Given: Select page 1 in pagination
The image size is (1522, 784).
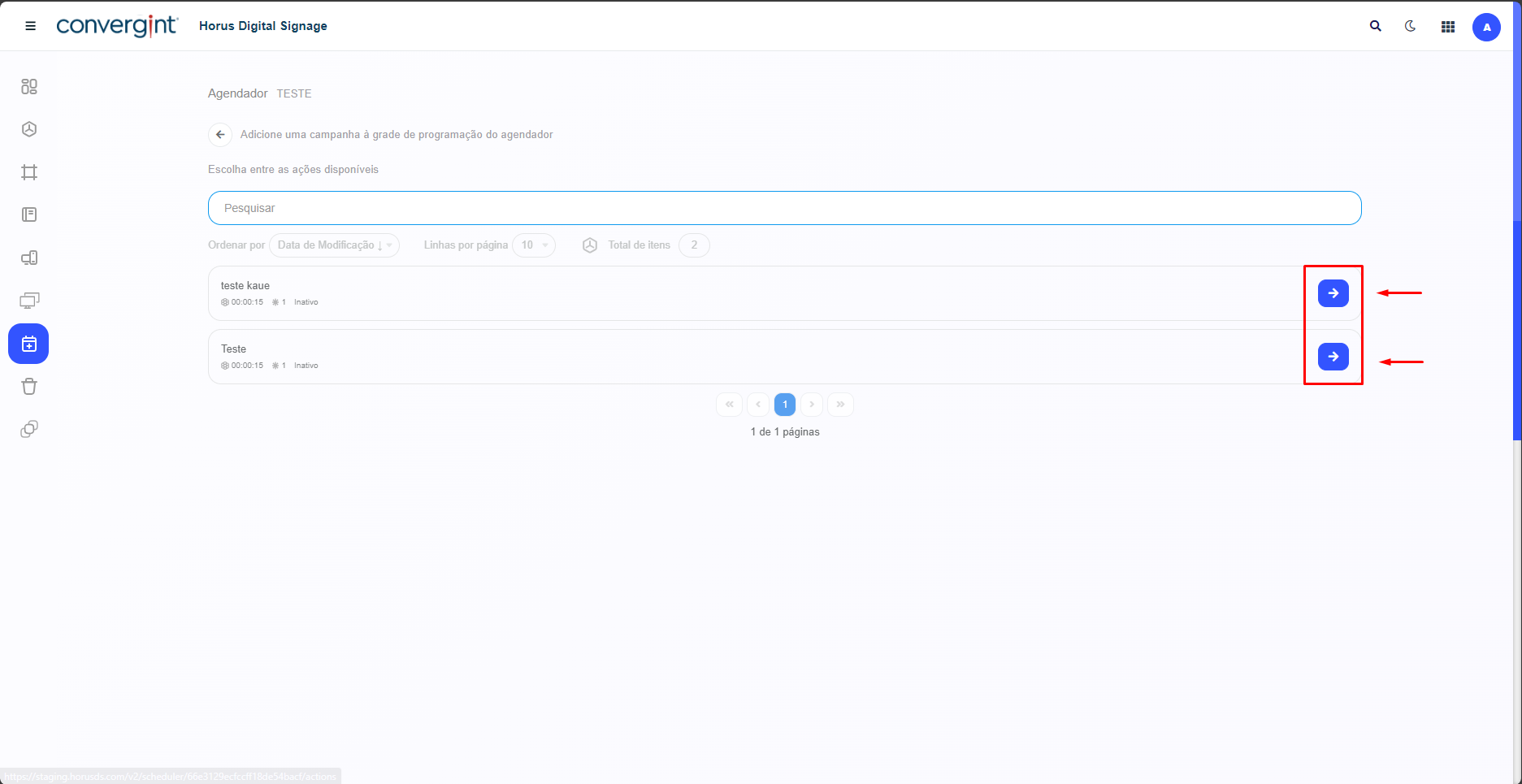Looking at the screenshot, I should pyautogui.click(x=784, y=405).
